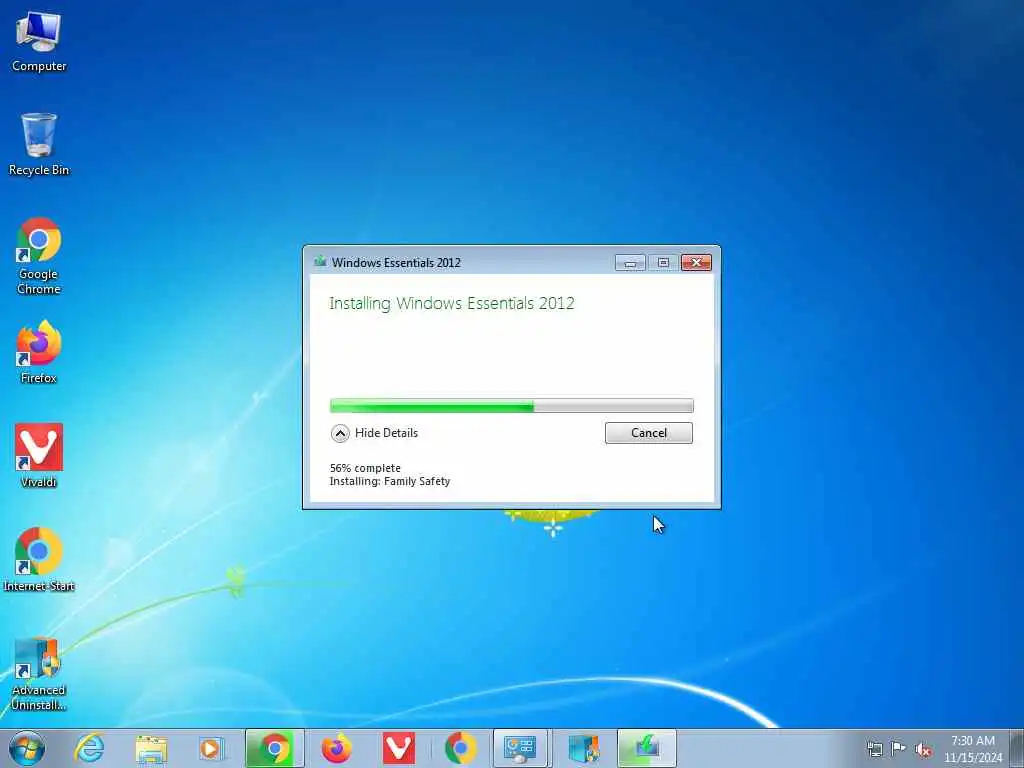Open the Control Panel taskbar button
1024x768 pixels.
[x=522, y=748]
